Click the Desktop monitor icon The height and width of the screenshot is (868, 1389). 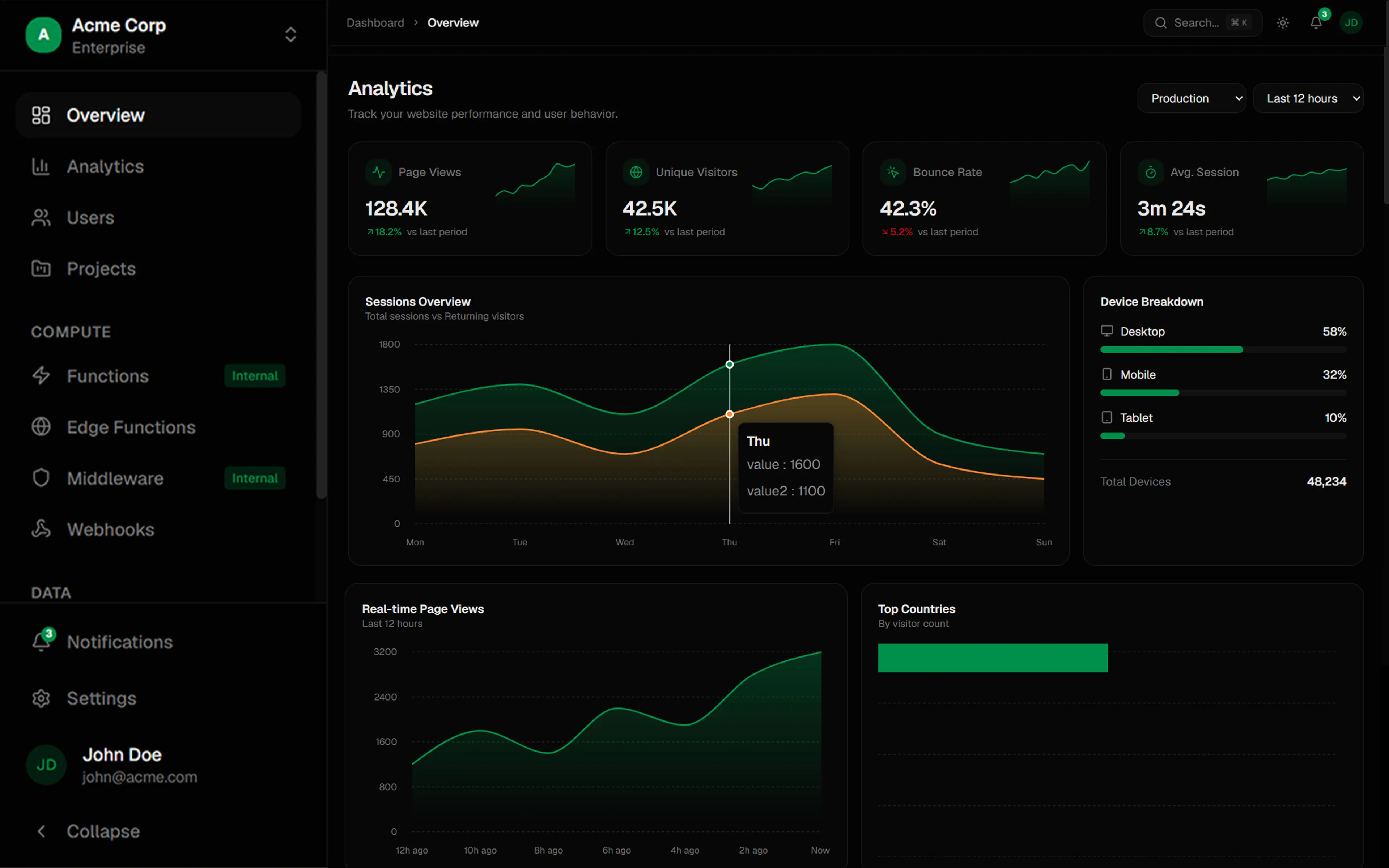point(1107,331)
